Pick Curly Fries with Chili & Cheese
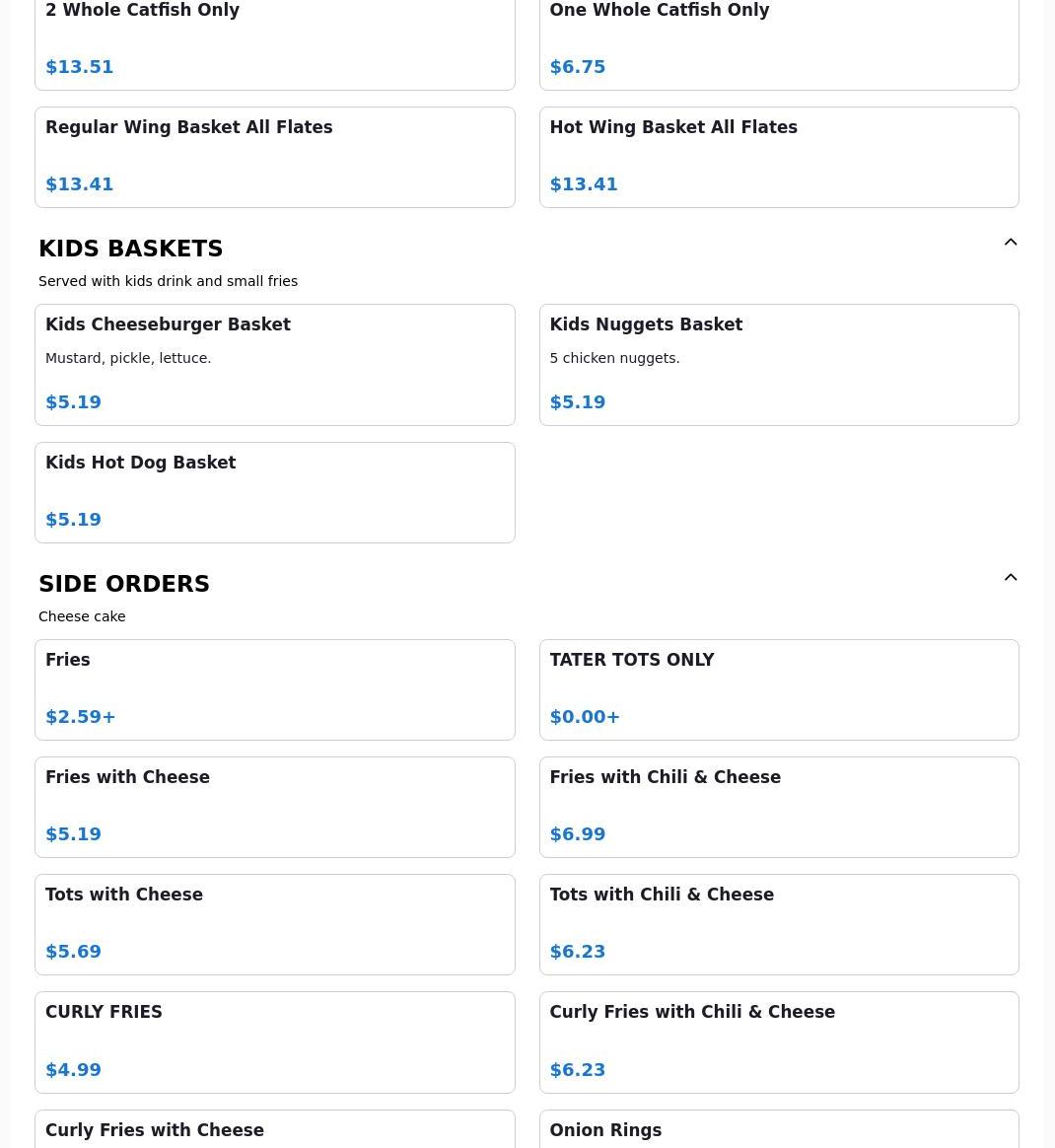The height and width of the screenshot is (1148, 1055). (x=778, y=1041)
